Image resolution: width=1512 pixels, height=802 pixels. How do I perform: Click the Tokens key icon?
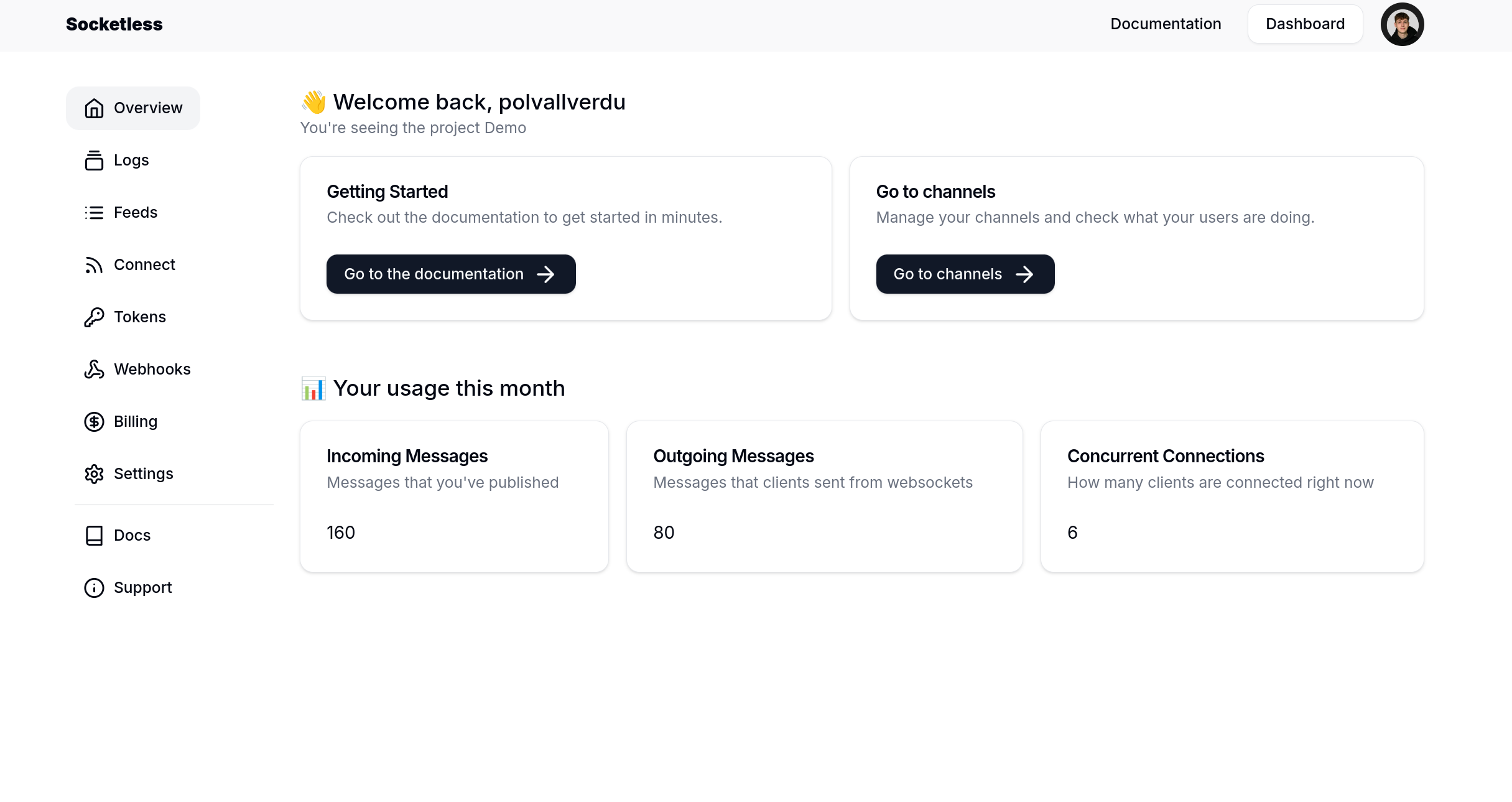tap(94, 317)
